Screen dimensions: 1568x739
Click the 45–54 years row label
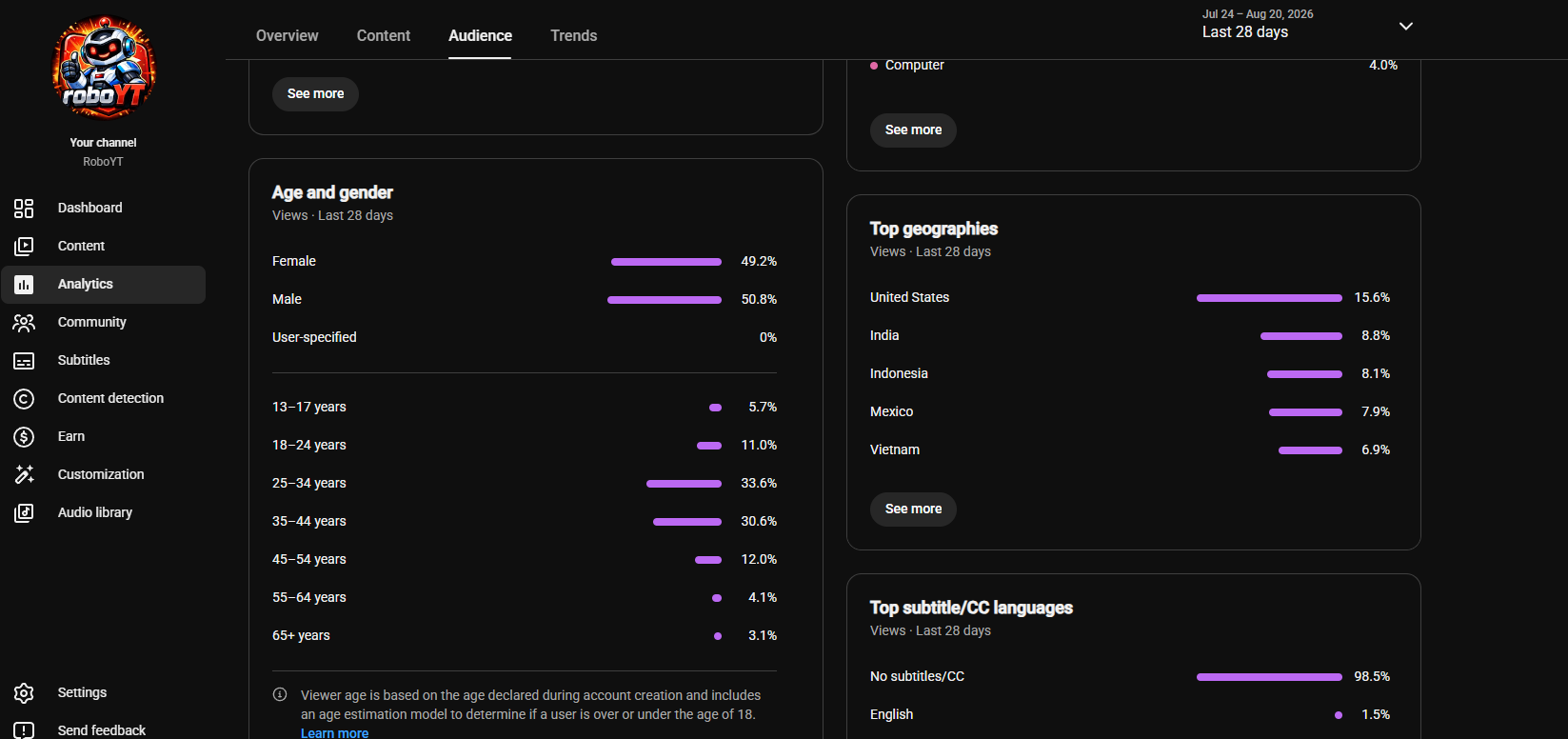pos(309,559)
